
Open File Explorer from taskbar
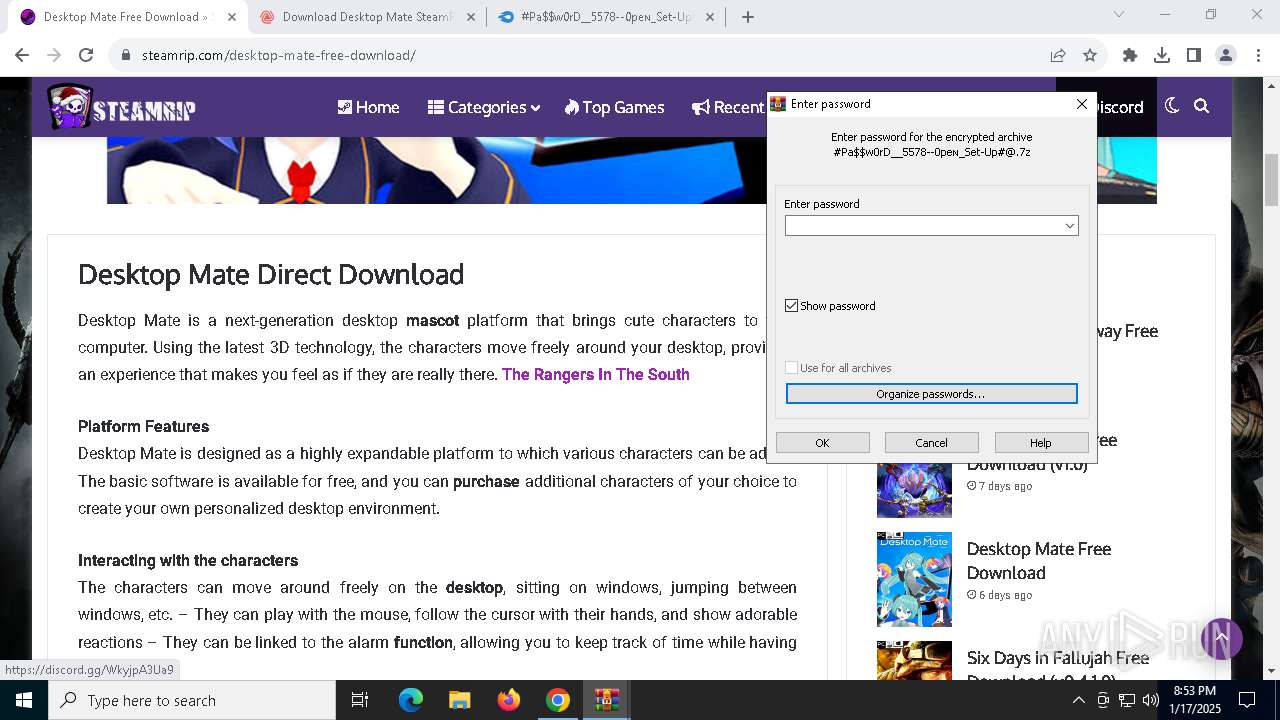point(460,700)
